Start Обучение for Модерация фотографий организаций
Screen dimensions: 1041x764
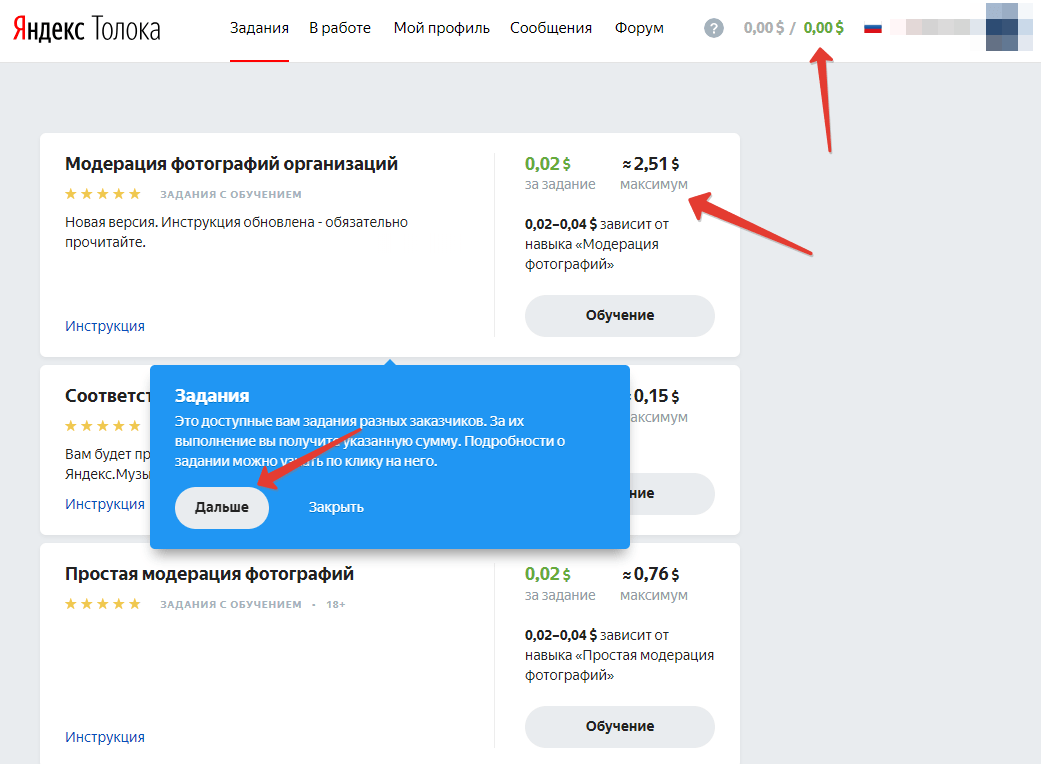pyautogui.click(x=619, y=315)
